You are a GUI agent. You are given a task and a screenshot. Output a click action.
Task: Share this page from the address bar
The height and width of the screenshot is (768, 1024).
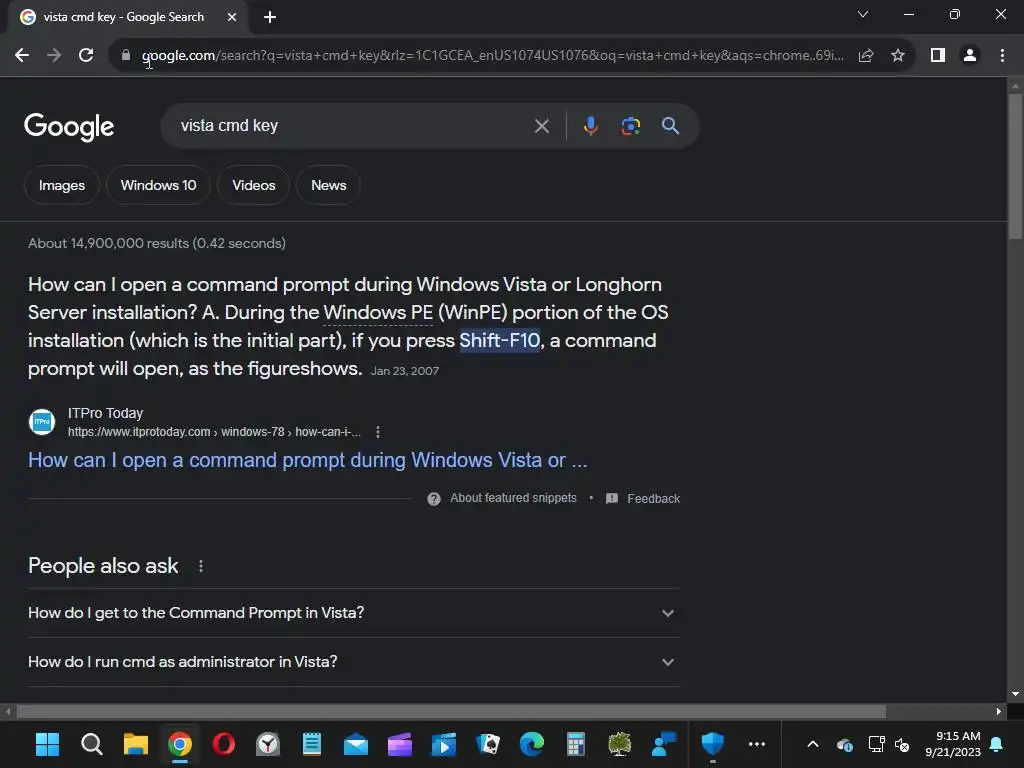click(866, 56)
